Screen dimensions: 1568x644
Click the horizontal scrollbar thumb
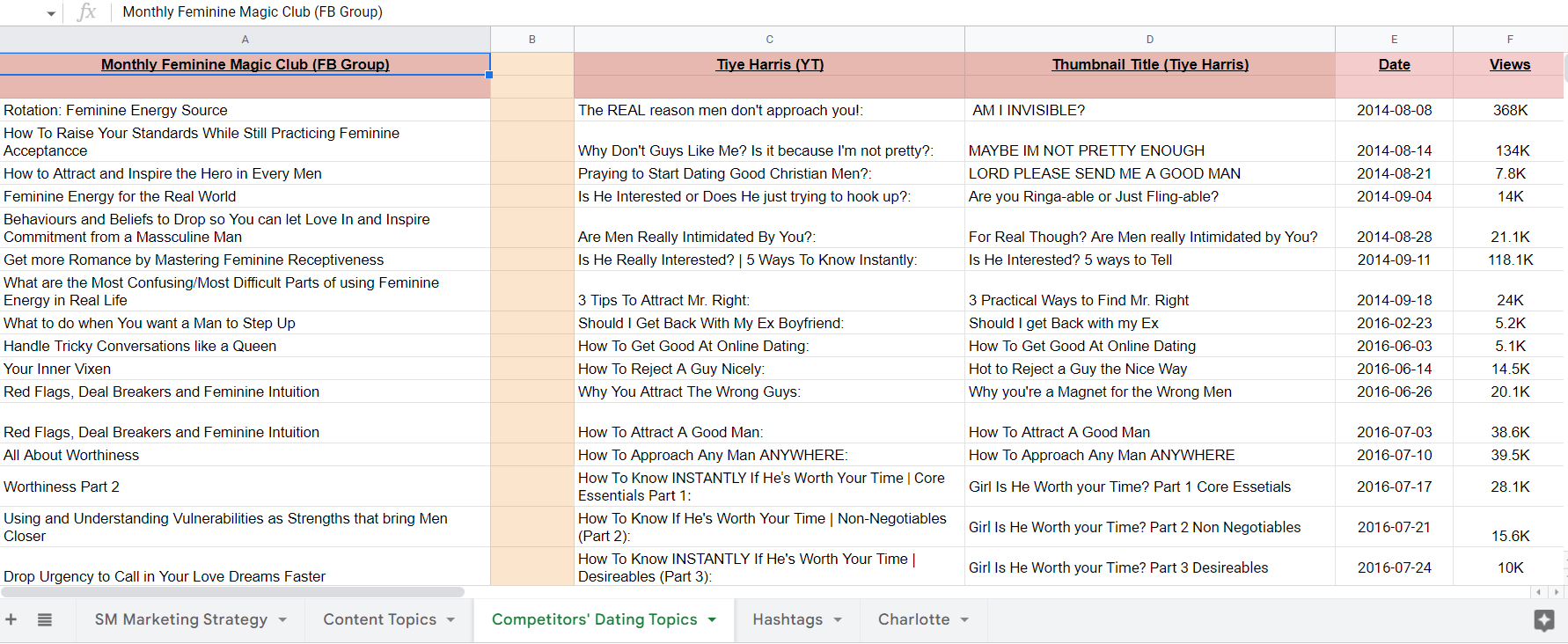coord(233,592)
